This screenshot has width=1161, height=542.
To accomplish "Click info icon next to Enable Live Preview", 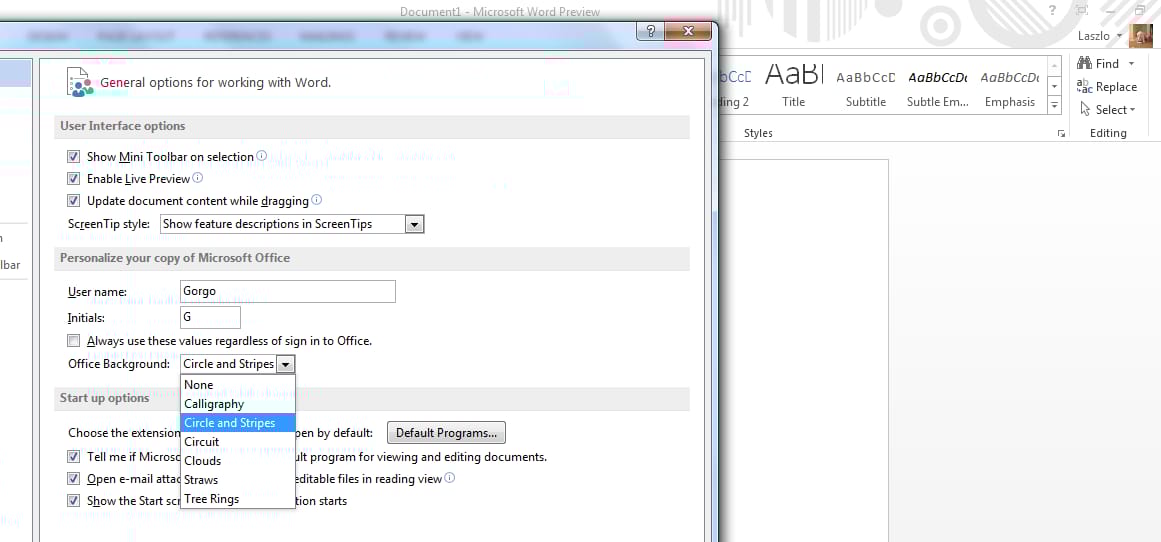I will (198, 178).
